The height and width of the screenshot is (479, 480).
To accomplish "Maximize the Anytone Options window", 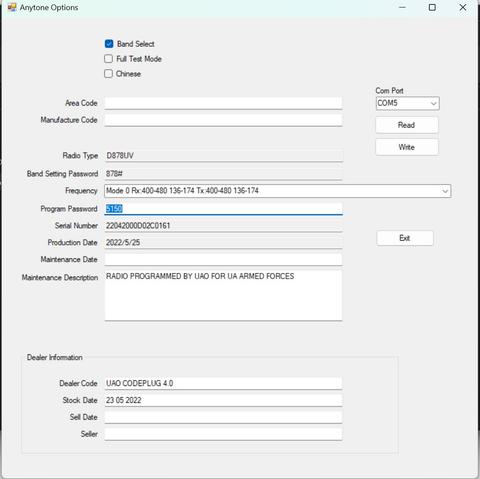I will coord(432,7).
